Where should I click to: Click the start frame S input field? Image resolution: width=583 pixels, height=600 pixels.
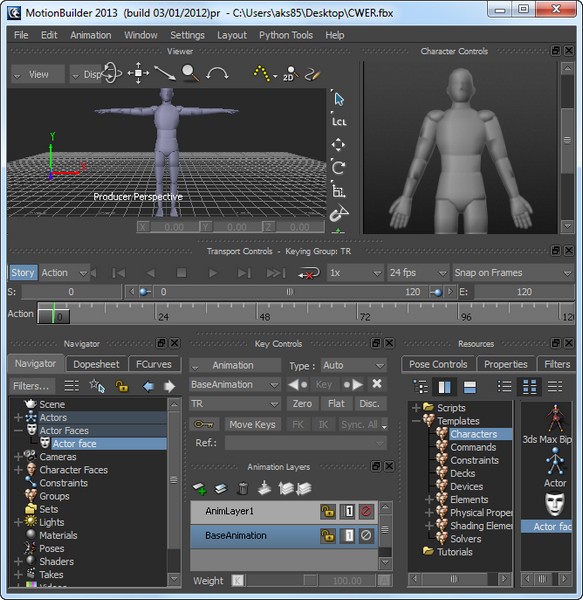(x=71, y=292)
